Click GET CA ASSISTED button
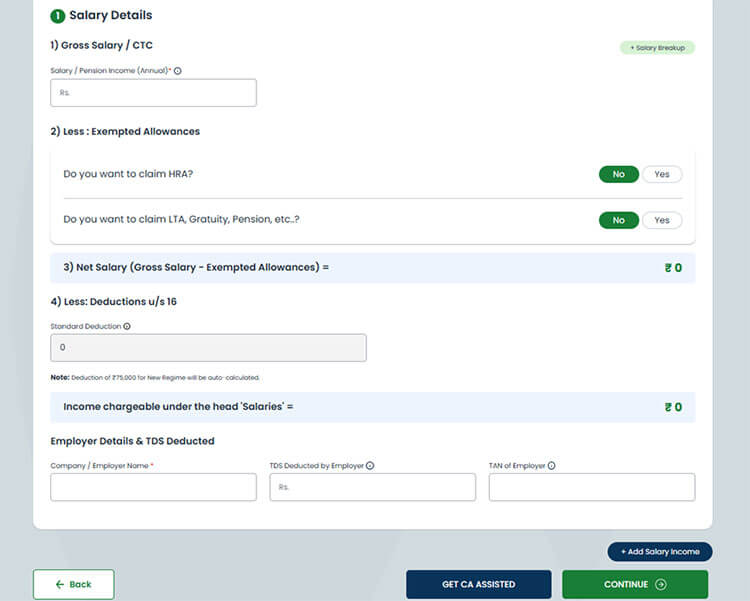Viewport: 750px width, 601px height. coord(479,584)
